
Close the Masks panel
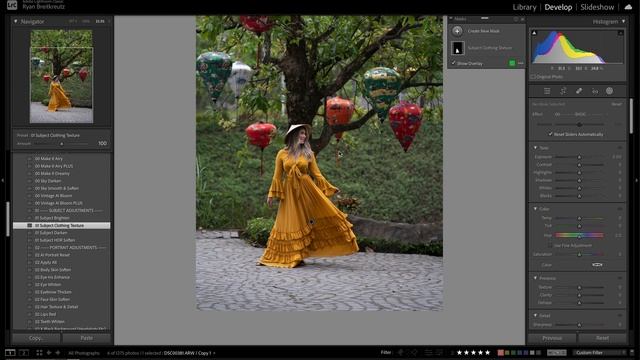tap(522, 19)
